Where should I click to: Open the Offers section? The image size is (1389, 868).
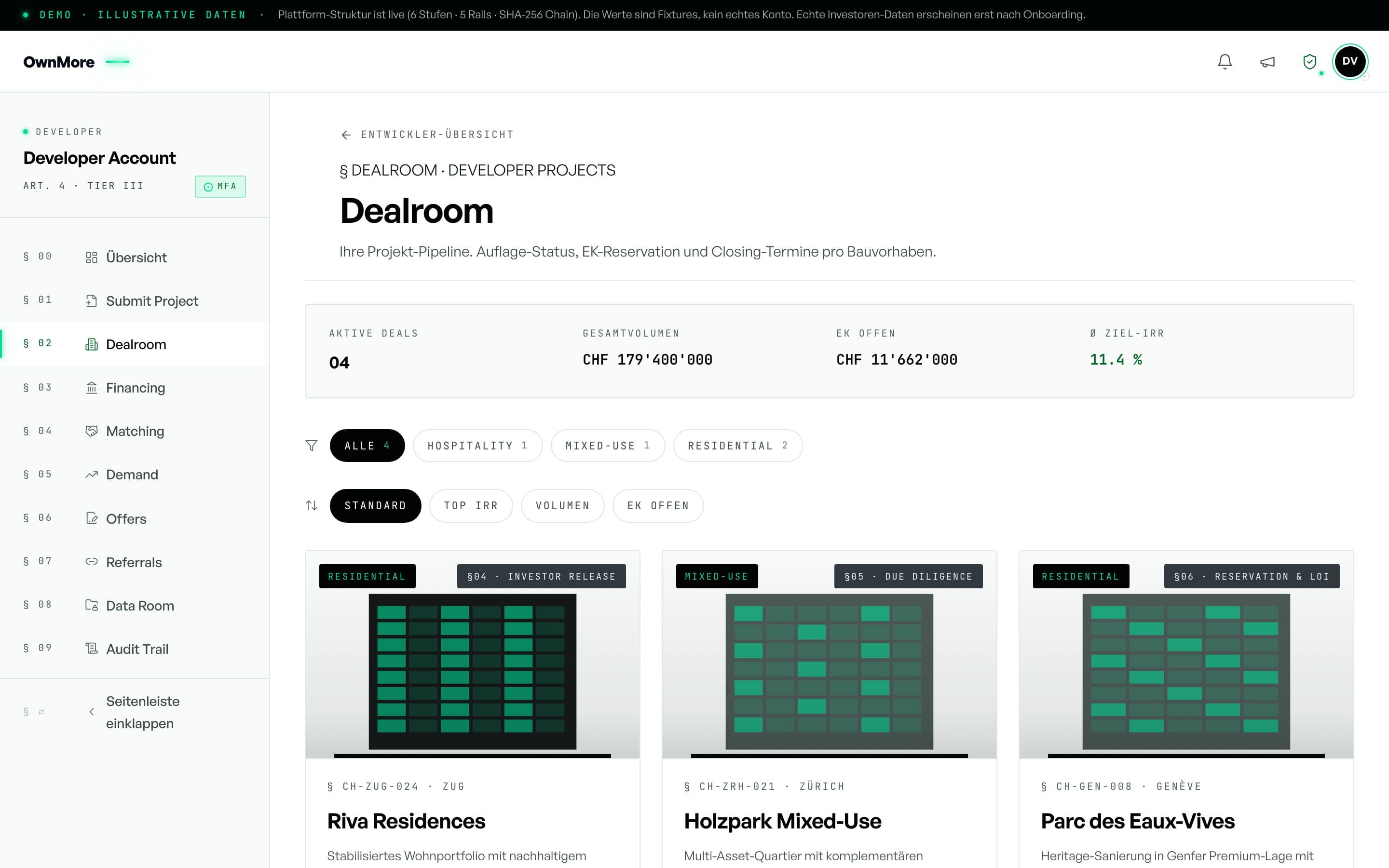134,518
